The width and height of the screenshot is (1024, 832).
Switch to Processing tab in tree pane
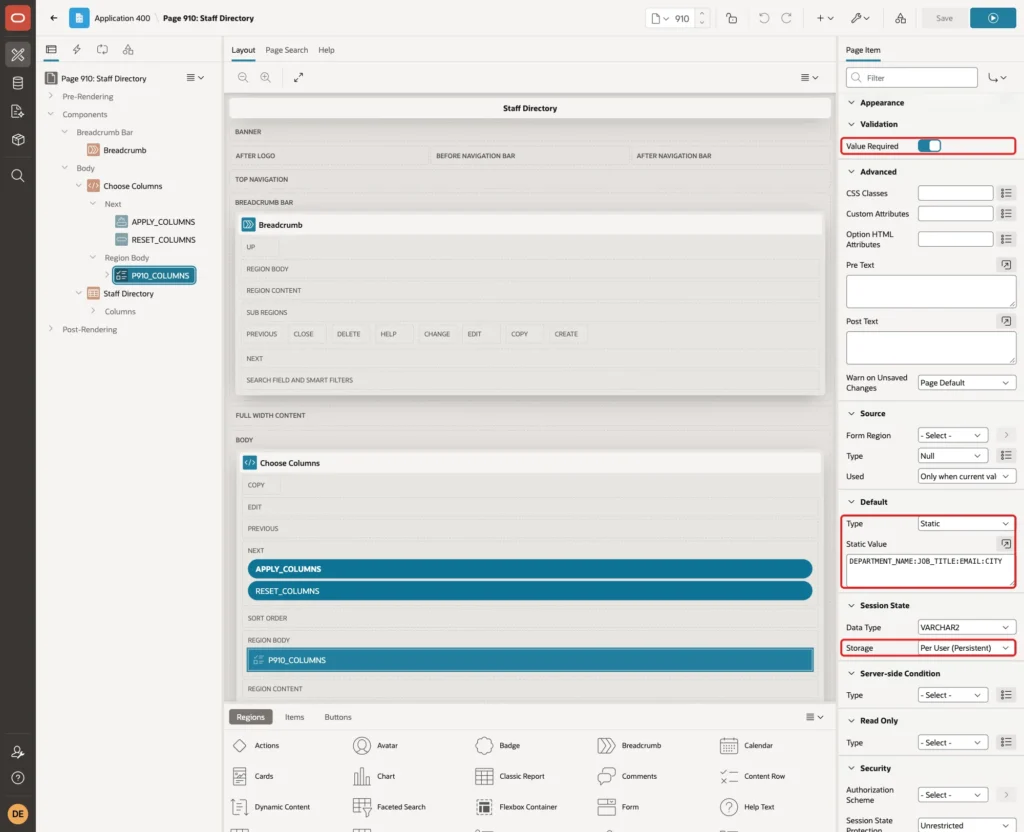(103, 50)
